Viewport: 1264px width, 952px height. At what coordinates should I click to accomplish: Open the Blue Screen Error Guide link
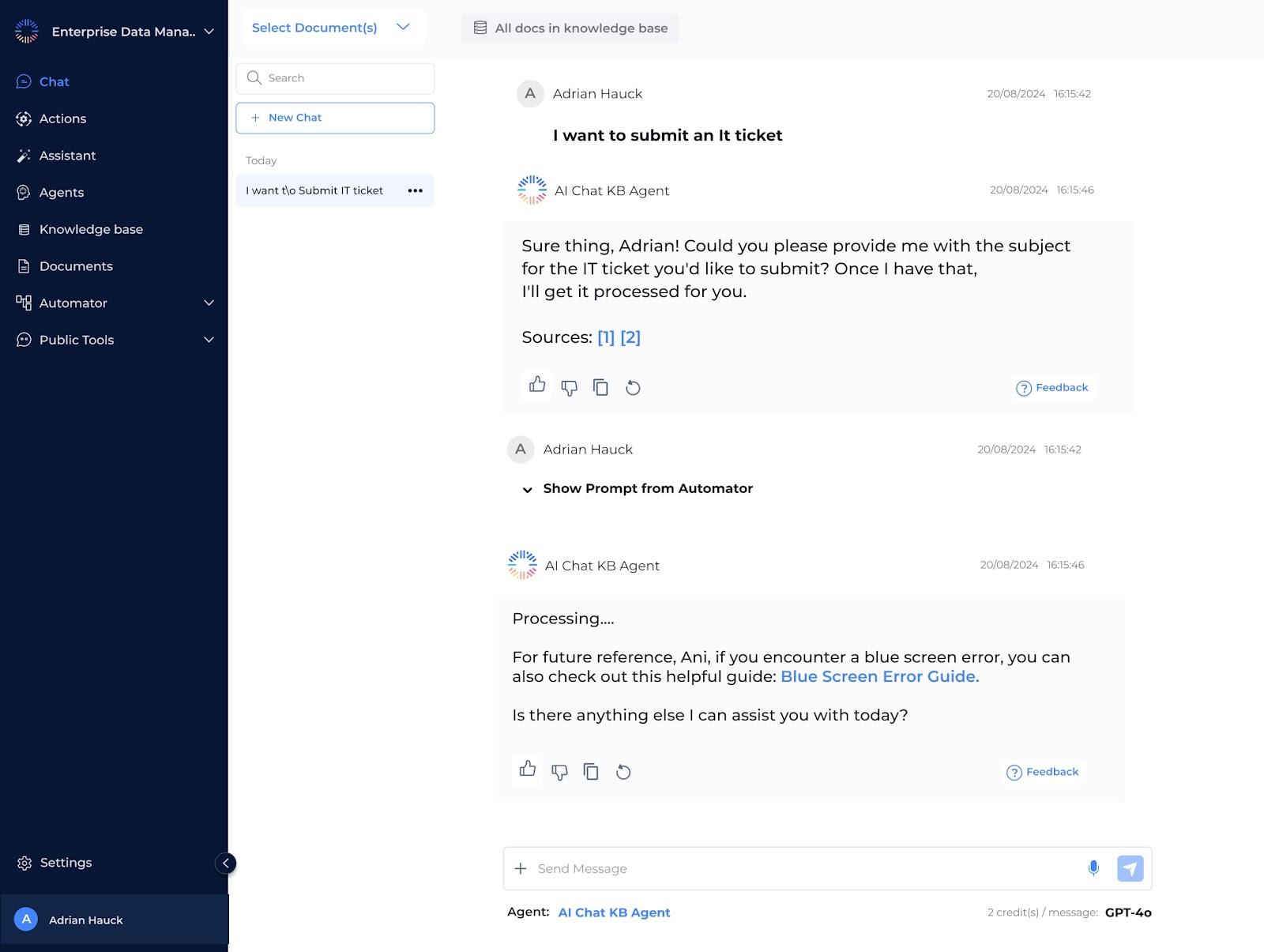click(879, 677)
